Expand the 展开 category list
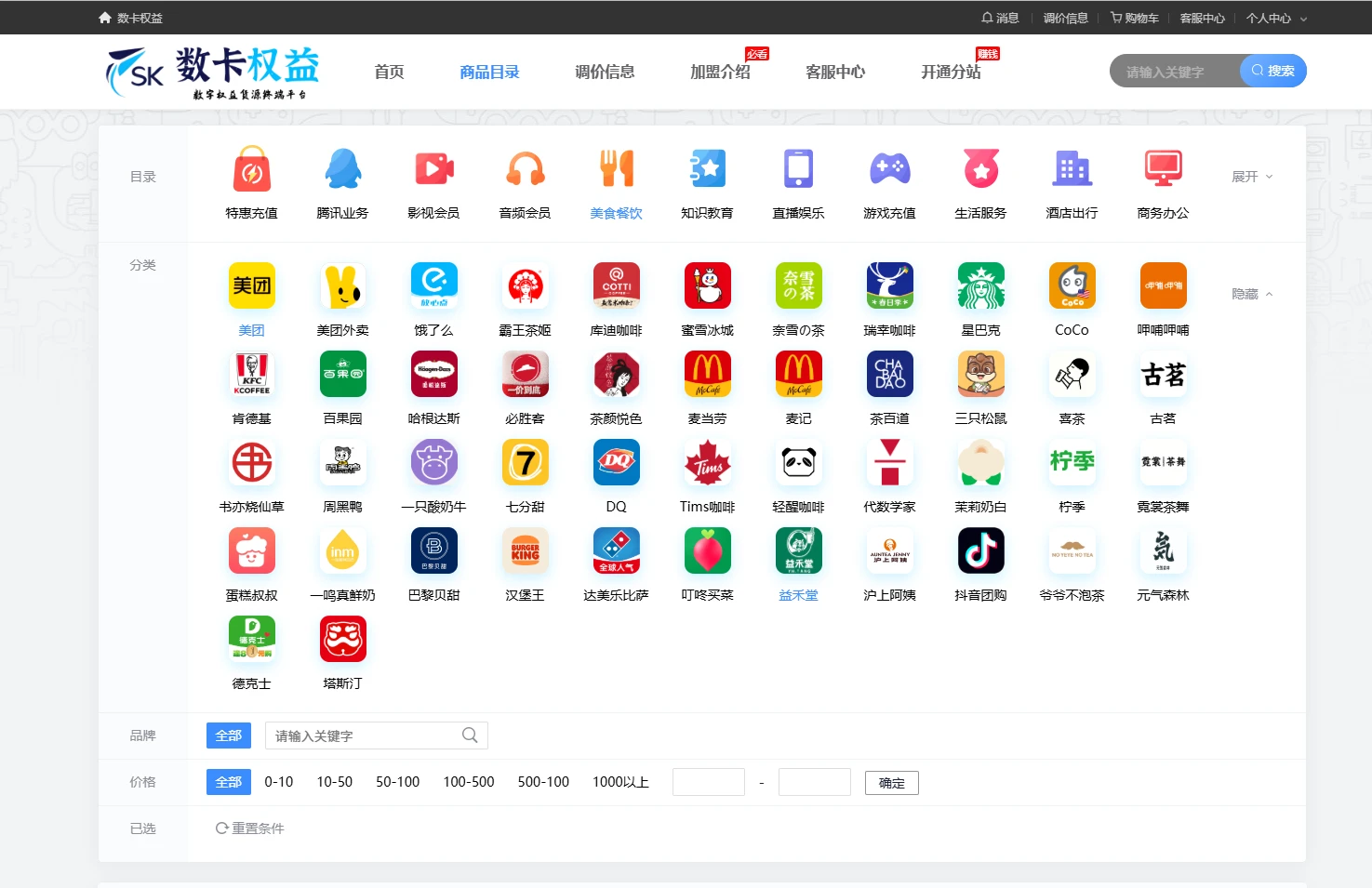 click(1252, 177)
